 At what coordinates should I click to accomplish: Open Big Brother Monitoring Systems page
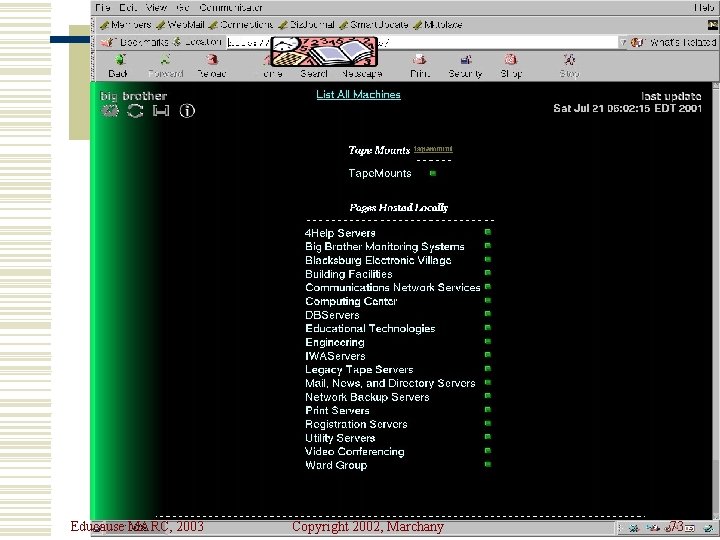click(x=385, y=247)
